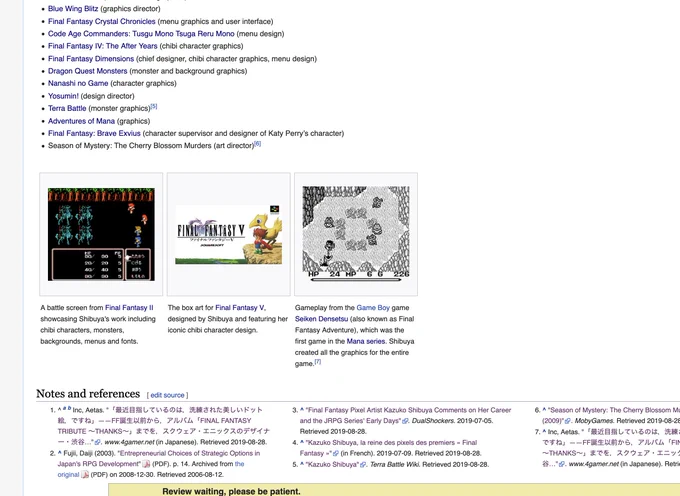Click PDF icon next to original link
The image size is (680, 496).
coord(85,475)
